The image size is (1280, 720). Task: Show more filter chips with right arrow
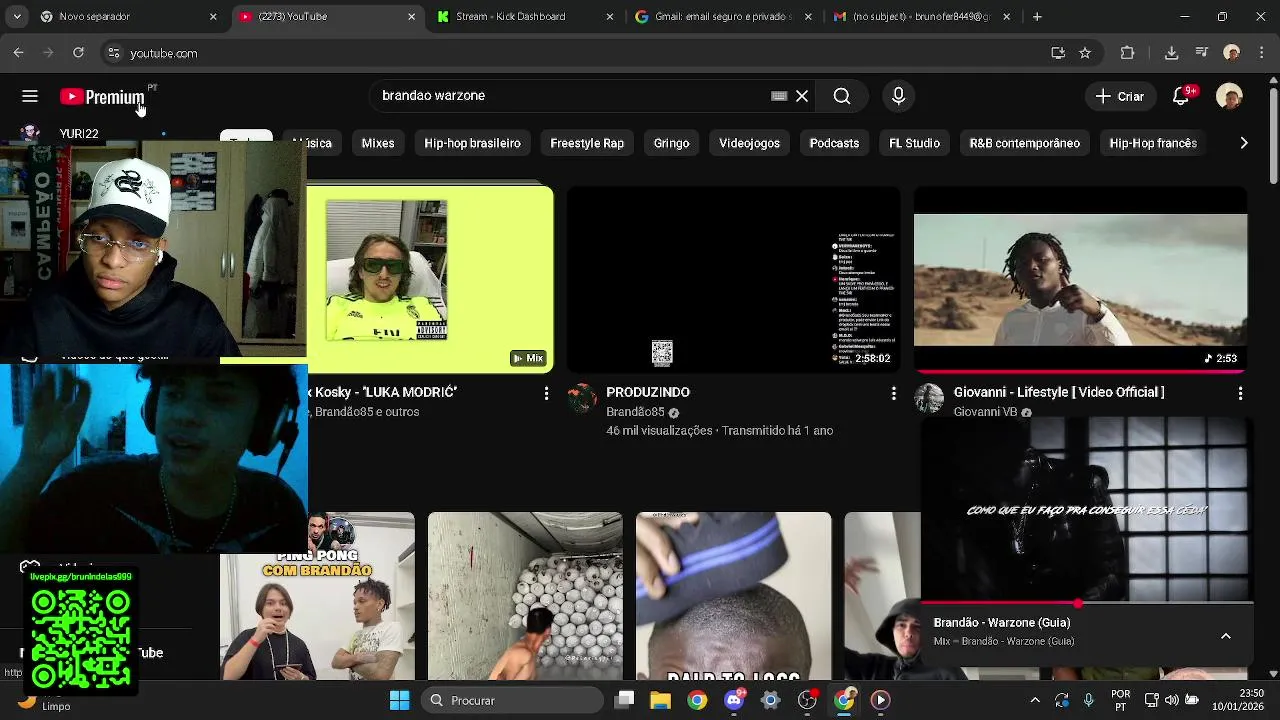tap(1243, 143)
